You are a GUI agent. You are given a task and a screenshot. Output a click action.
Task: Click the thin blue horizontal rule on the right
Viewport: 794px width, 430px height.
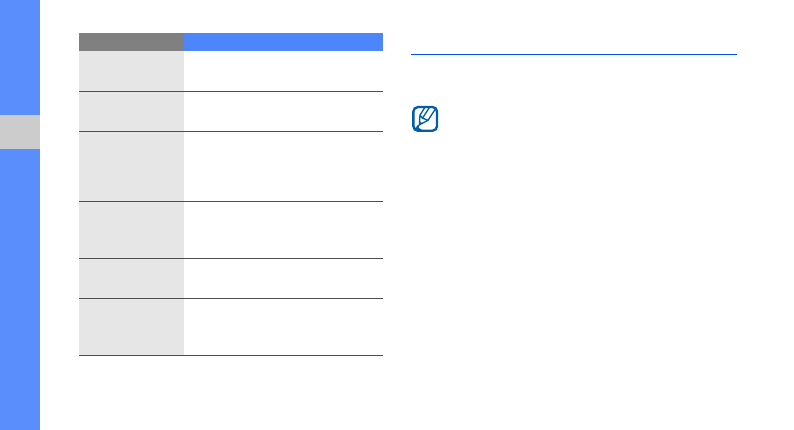[573, 54]
